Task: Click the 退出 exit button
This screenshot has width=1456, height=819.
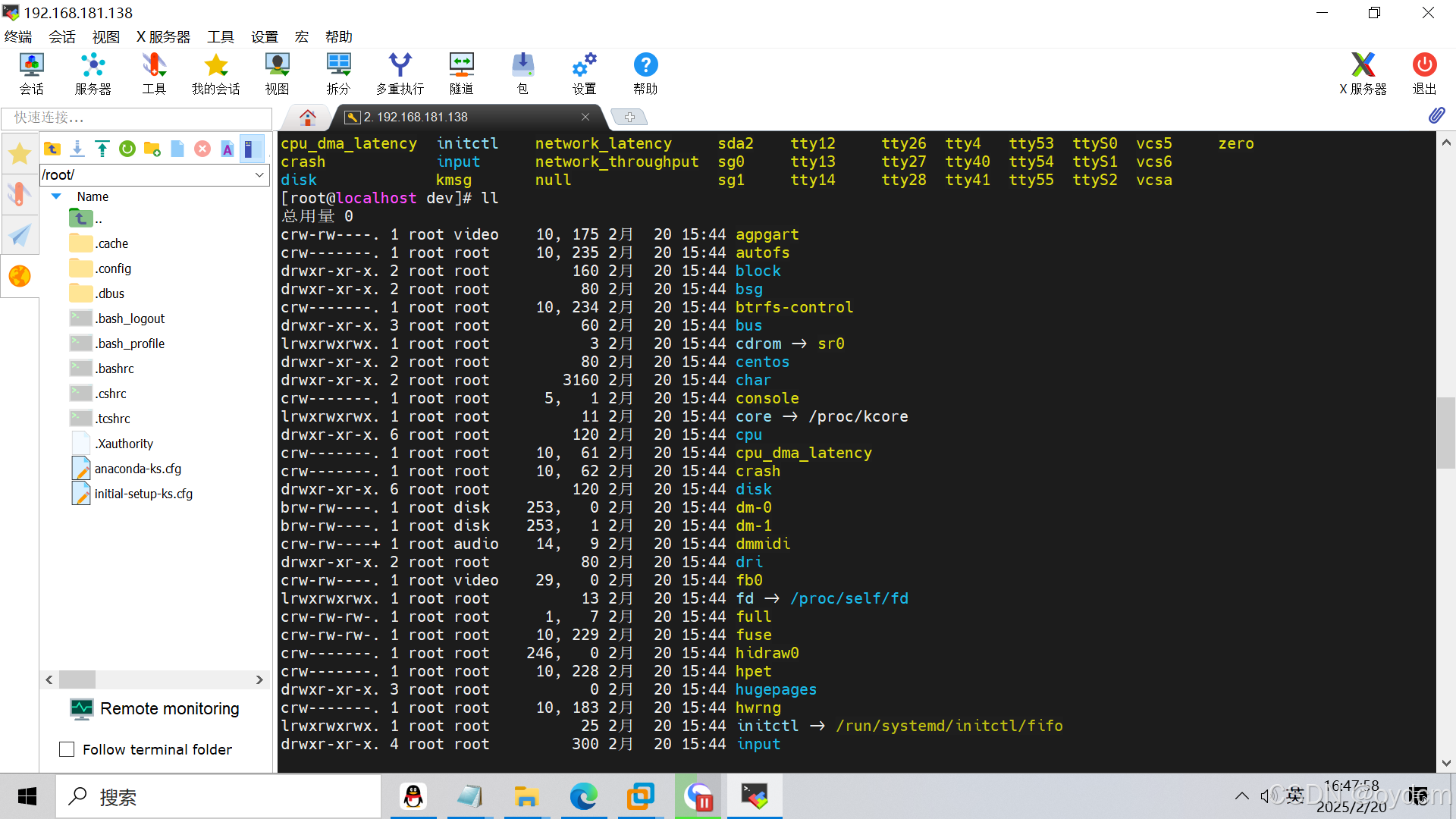Action: click(1423, 74)
